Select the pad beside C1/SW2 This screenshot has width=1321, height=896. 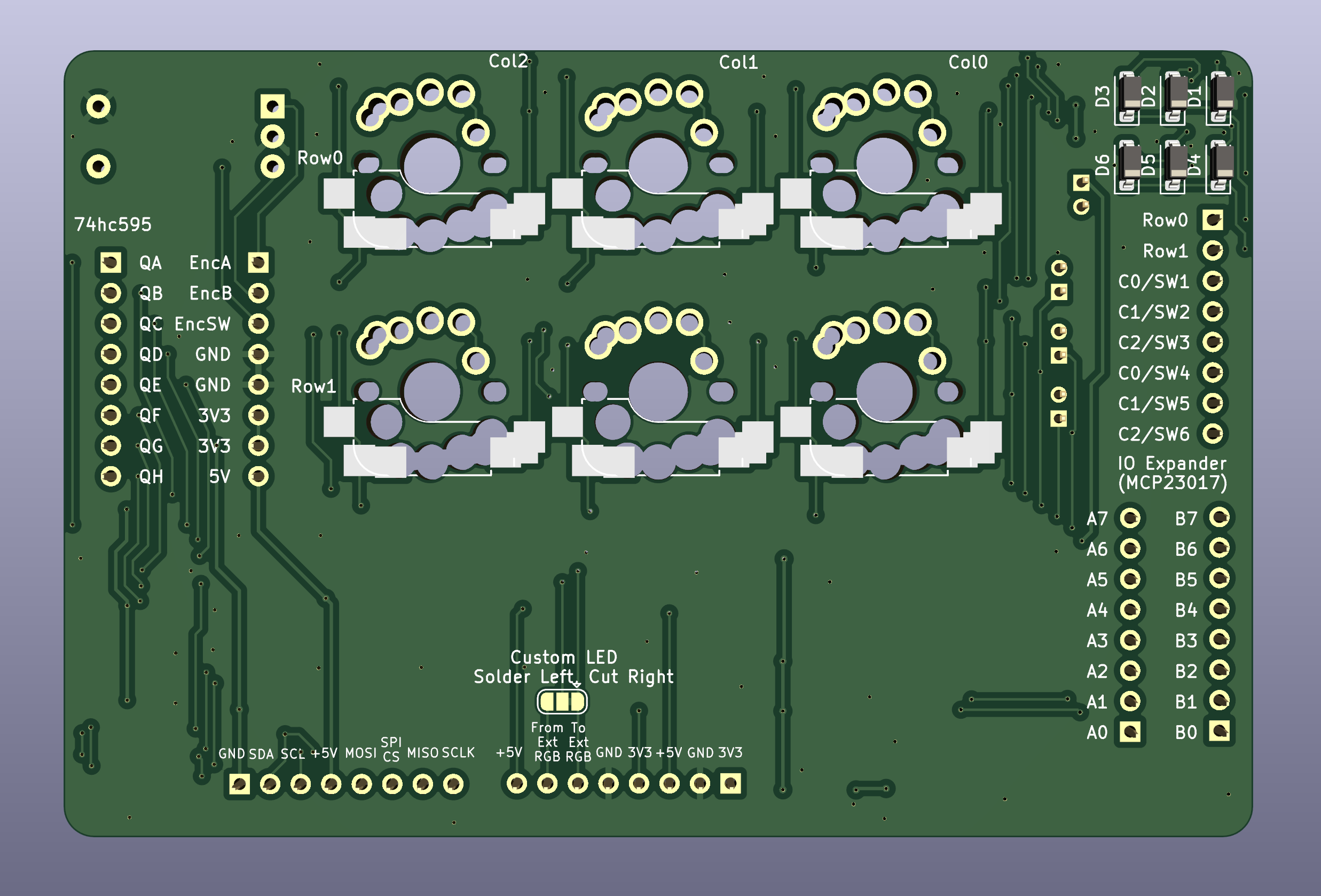(x=1213, y=311)
